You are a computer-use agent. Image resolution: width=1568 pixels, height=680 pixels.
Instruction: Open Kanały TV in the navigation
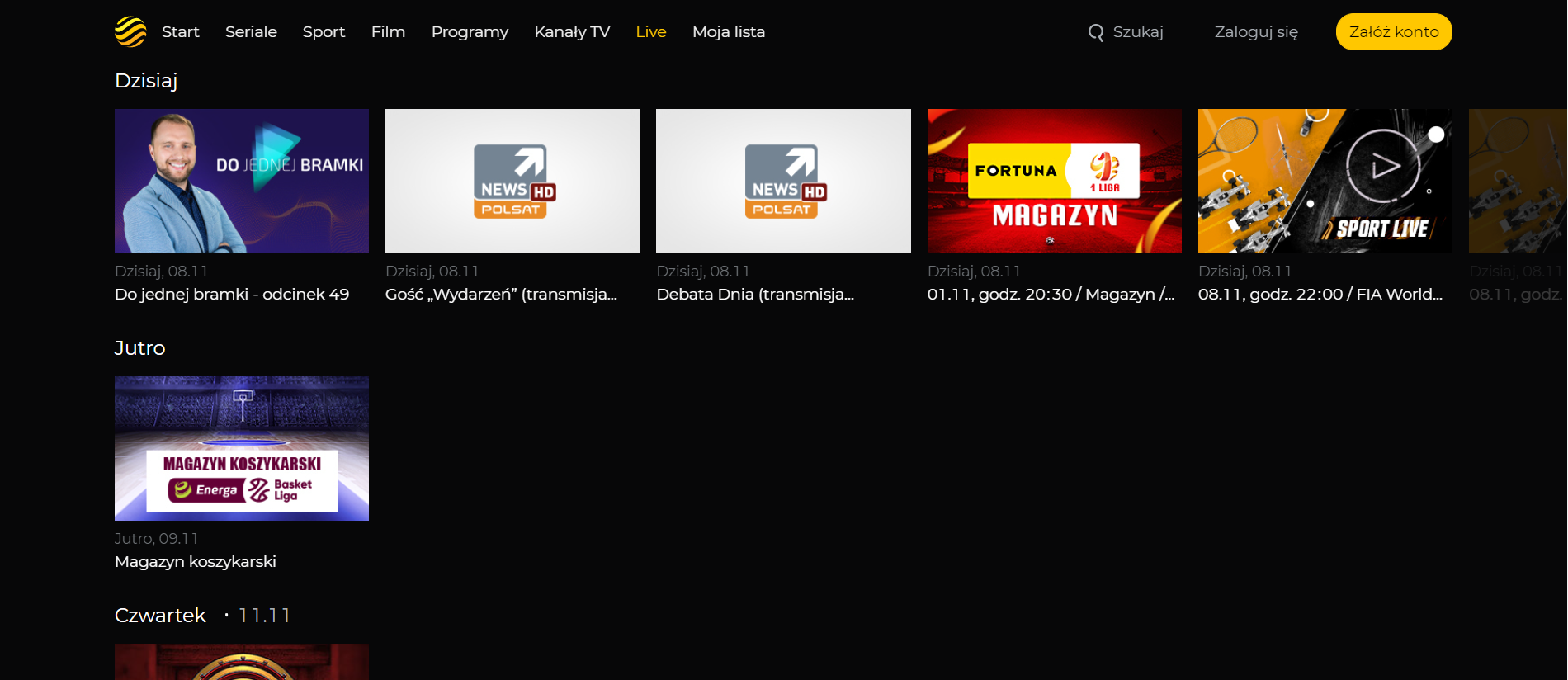(x=572, y=32)
